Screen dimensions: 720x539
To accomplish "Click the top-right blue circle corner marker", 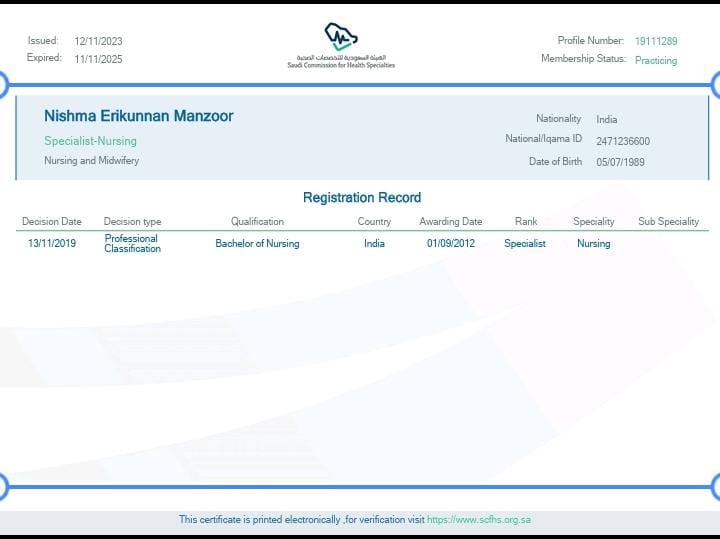I will point(716,85).
